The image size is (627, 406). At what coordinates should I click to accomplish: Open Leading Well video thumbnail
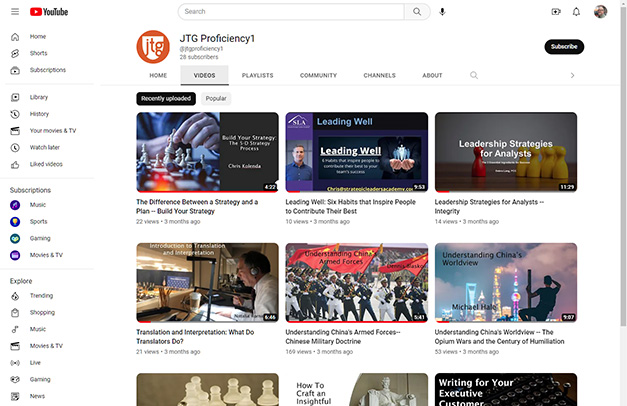point(357,152)
